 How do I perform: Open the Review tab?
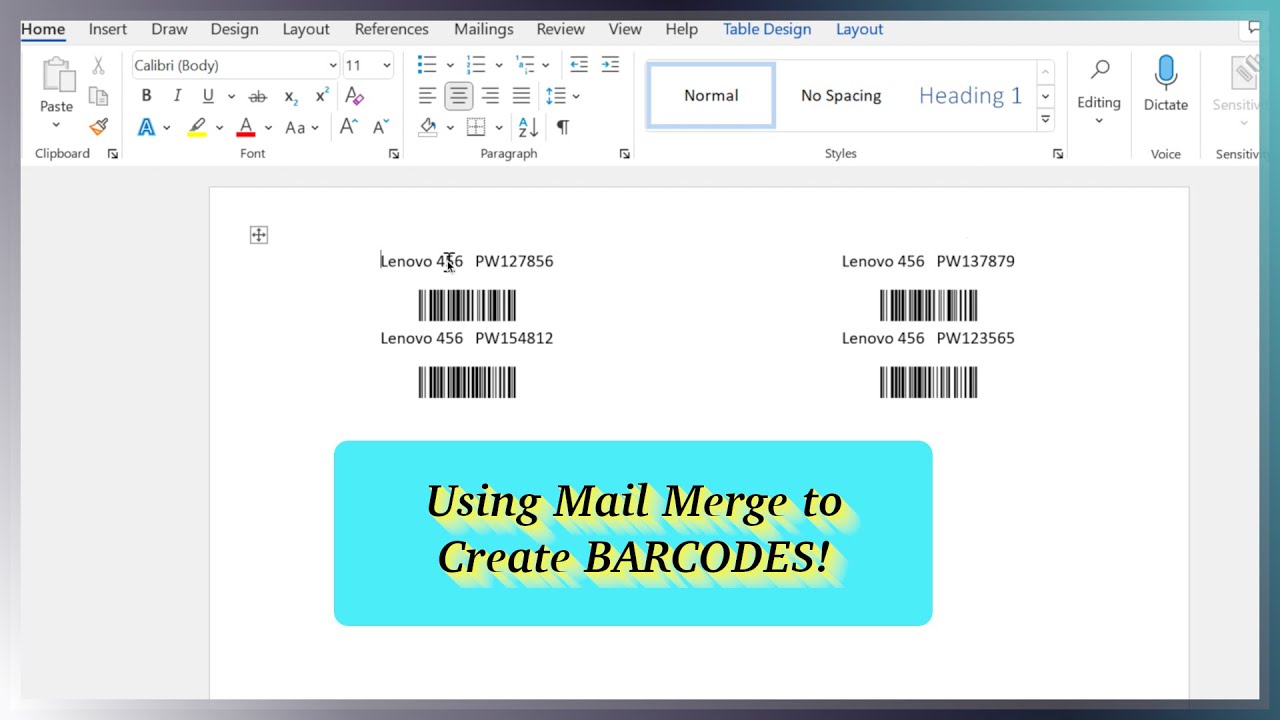click(x=561, y=29)
